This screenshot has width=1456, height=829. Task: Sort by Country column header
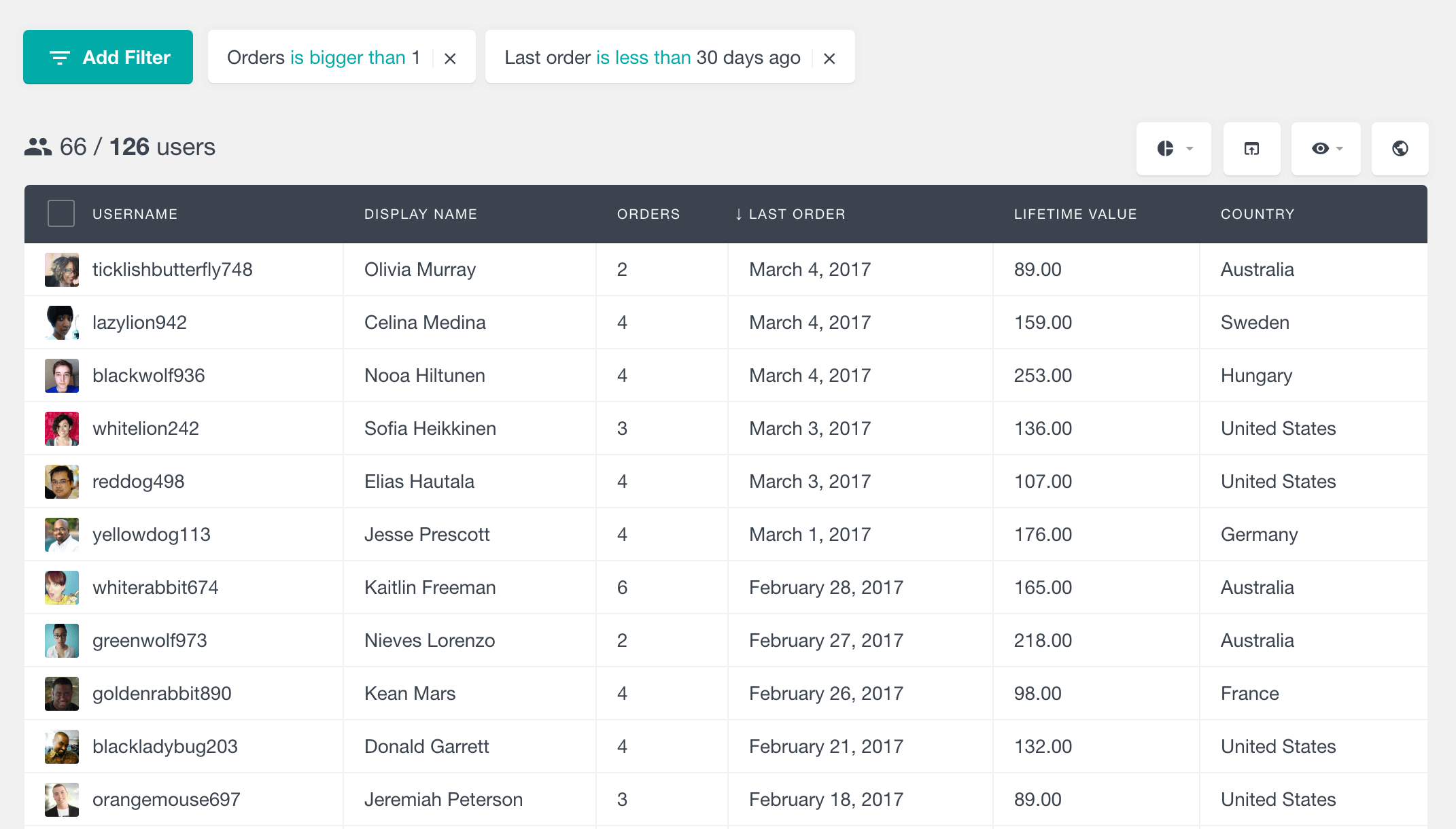1258,214
